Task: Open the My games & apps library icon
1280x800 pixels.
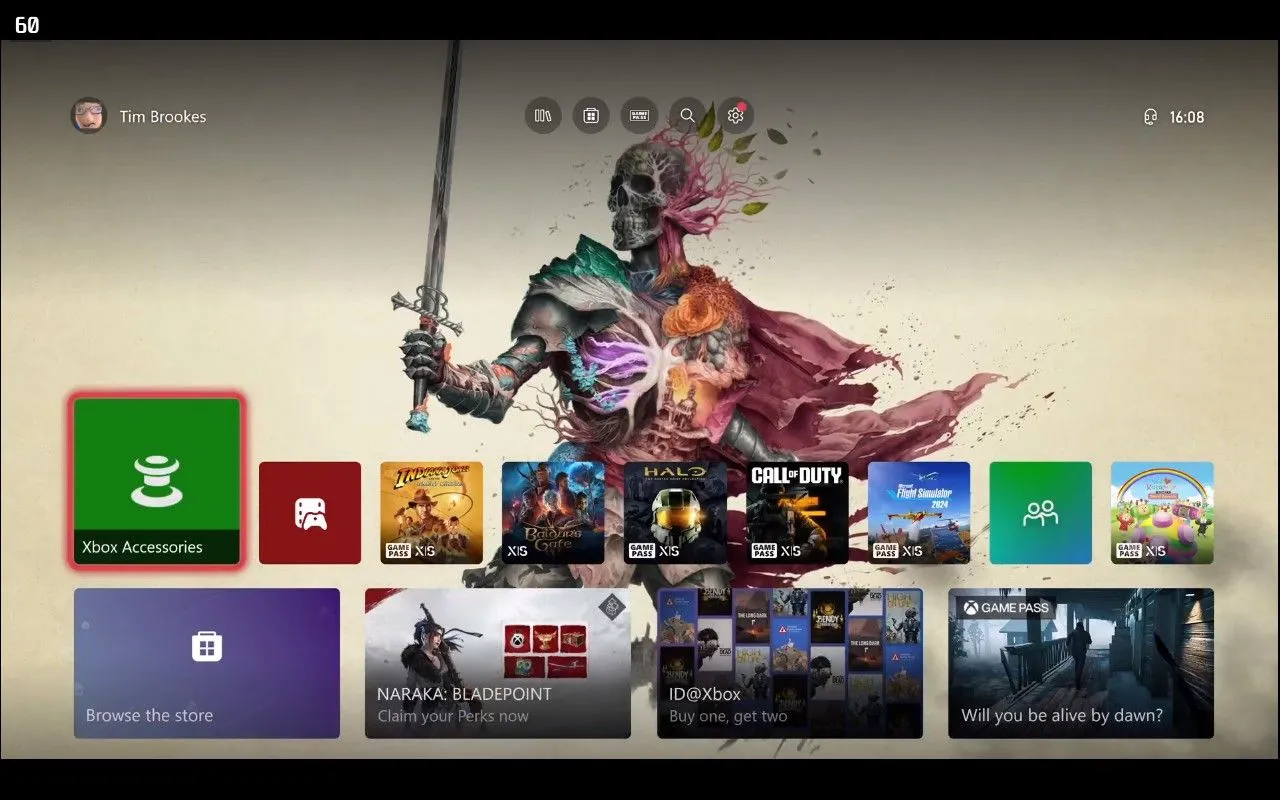Action: [542, 115]
